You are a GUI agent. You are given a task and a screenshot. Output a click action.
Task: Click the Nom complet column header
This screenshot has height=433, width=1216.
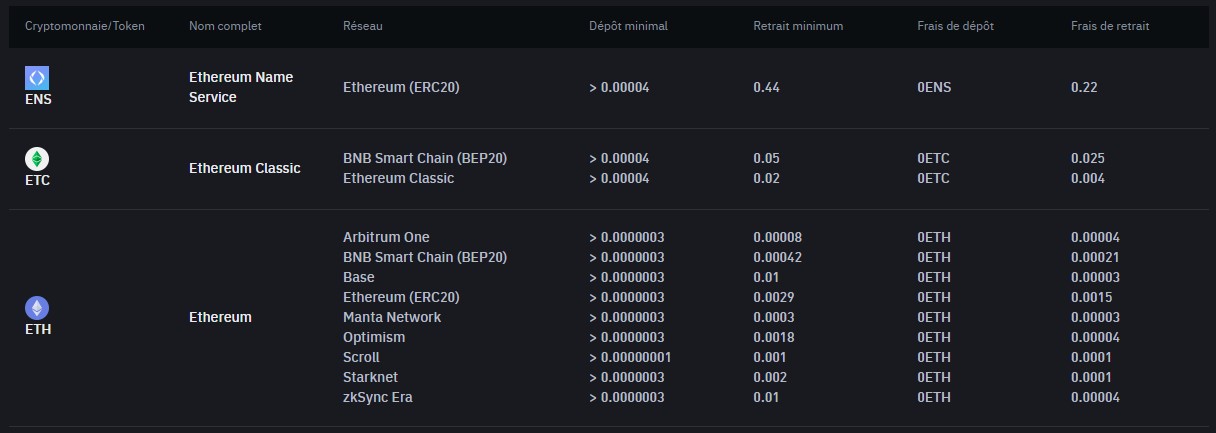pyautogui.click(x=225, y=26)
